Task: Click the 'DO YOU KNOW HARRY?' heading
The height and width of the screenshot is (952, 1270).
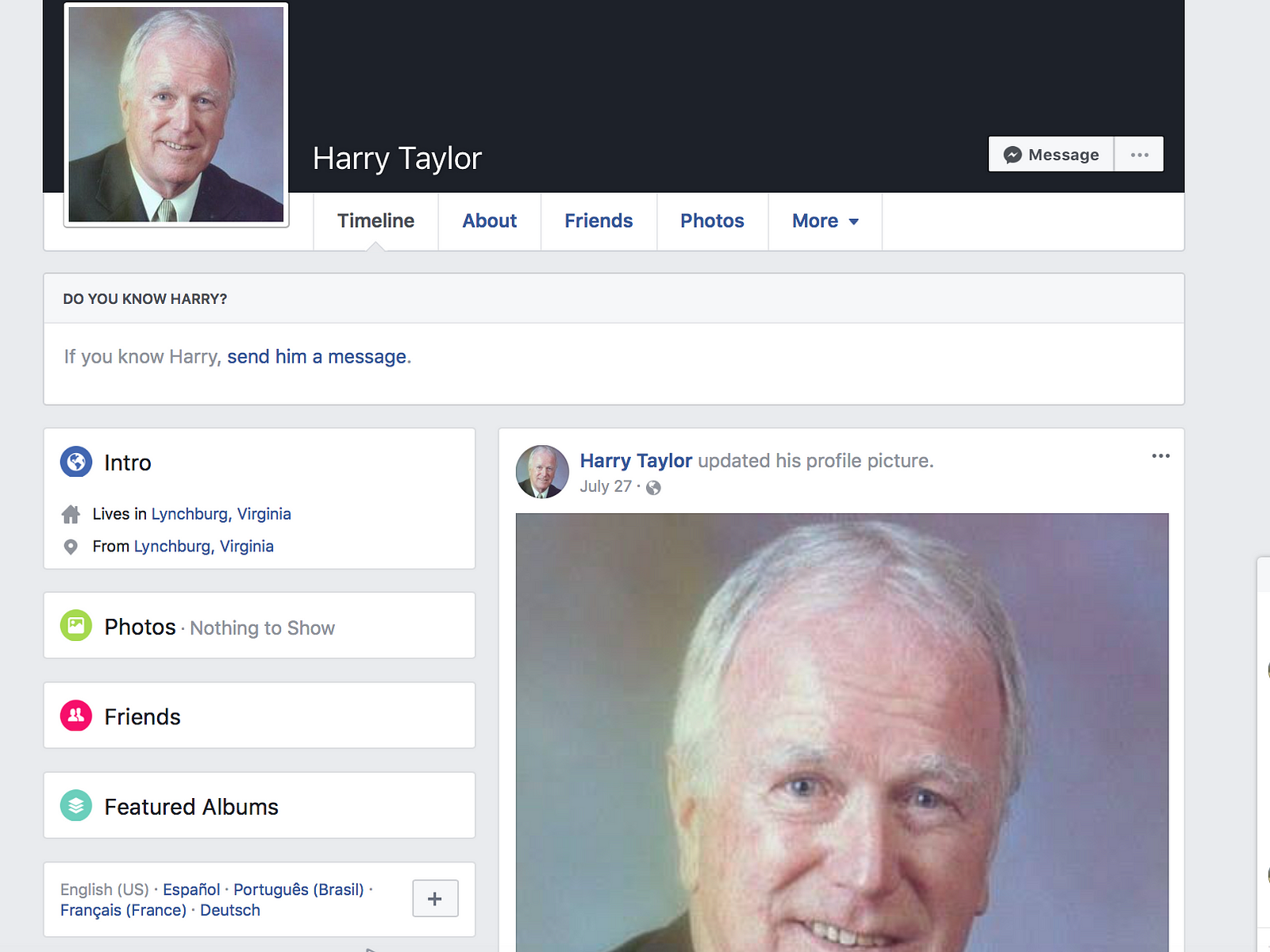Action: click(x=145, y=299)
